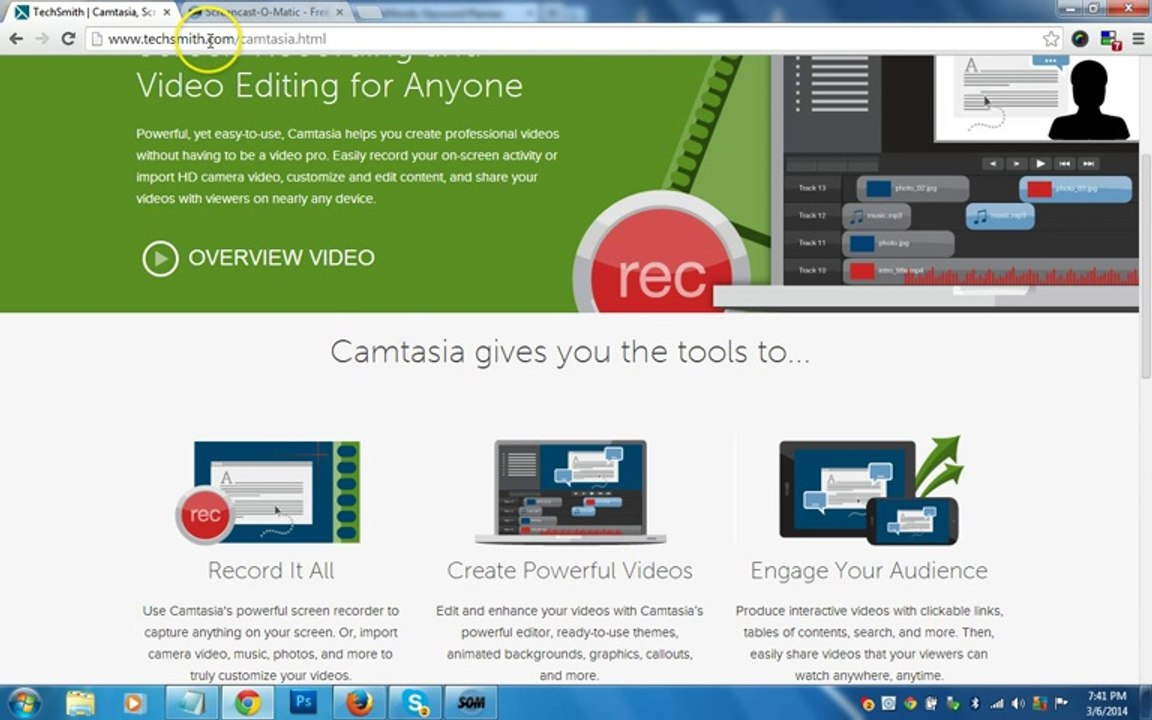Viewport: 1152px width, 720px height.
Task: Click 'Camtasia gives you the tools to...' heading
Action: 570,352
